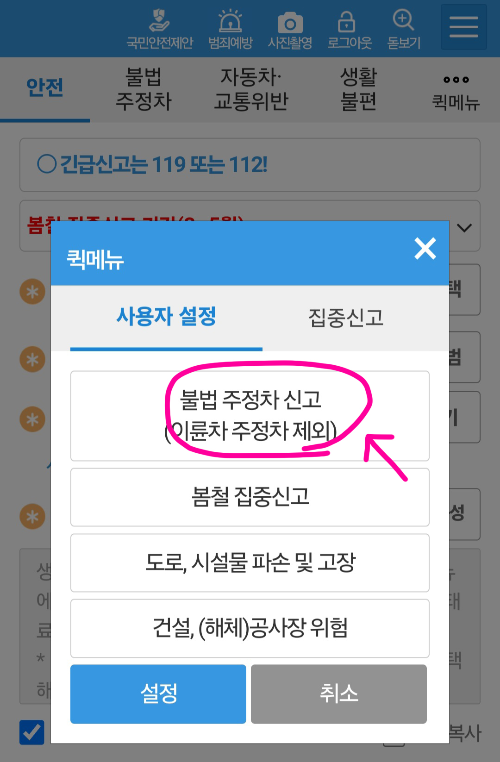Open the hamburger menu

click(464, 27)
